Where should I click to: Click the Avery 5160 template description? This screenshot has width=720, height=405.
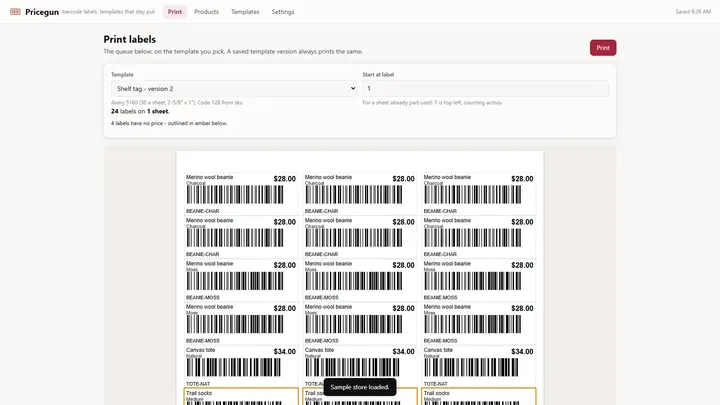(177, 103)
